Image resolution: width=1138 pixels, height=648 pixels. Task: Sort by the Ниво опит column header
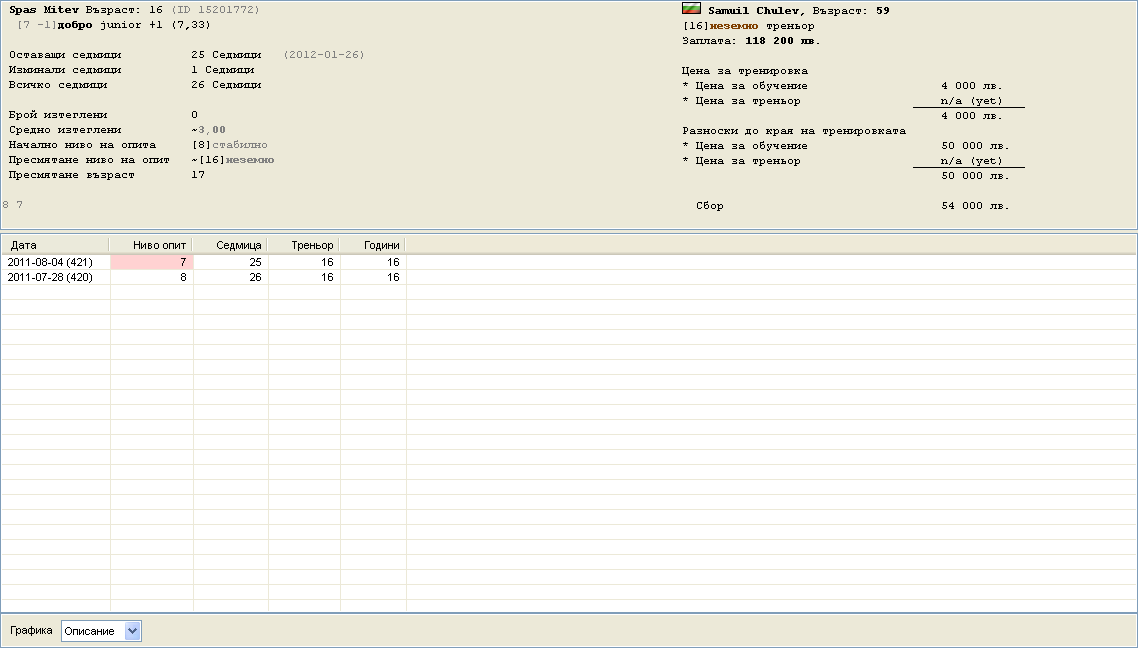[x=151, y=245]
